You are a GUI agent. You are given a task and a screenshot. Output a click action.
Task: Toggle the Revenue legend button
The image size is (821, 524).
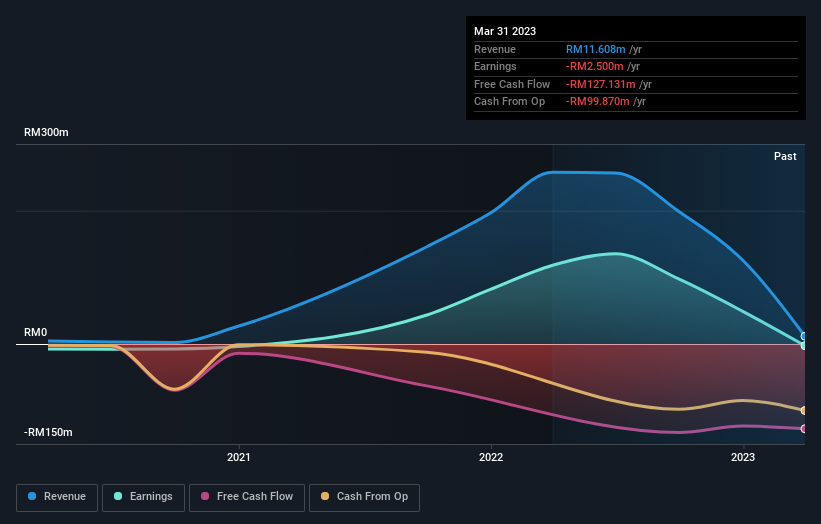click(x=57, y=497)
